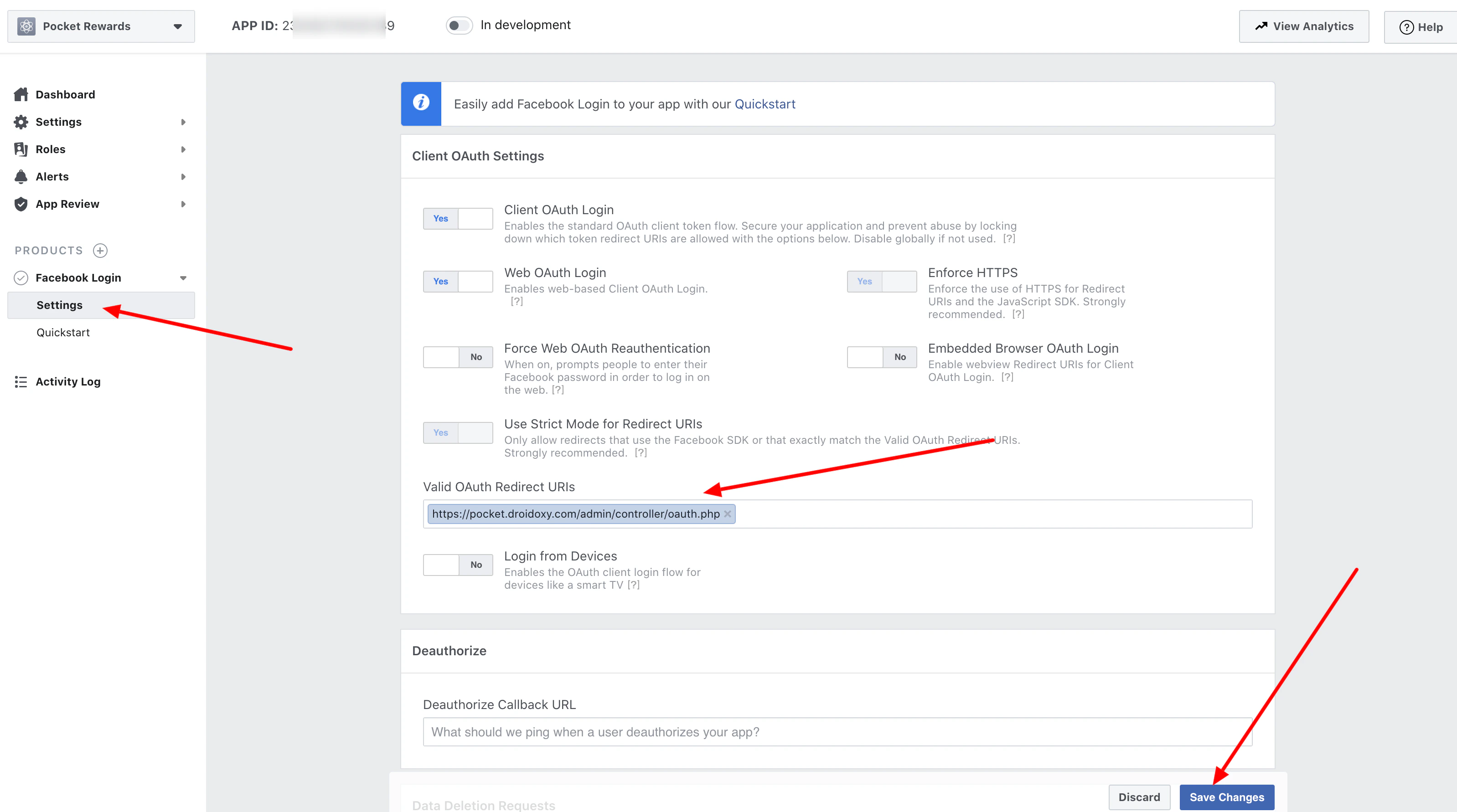Follow the Quickstart link in banner
1457x812 pixels.
tap(765, 104)
